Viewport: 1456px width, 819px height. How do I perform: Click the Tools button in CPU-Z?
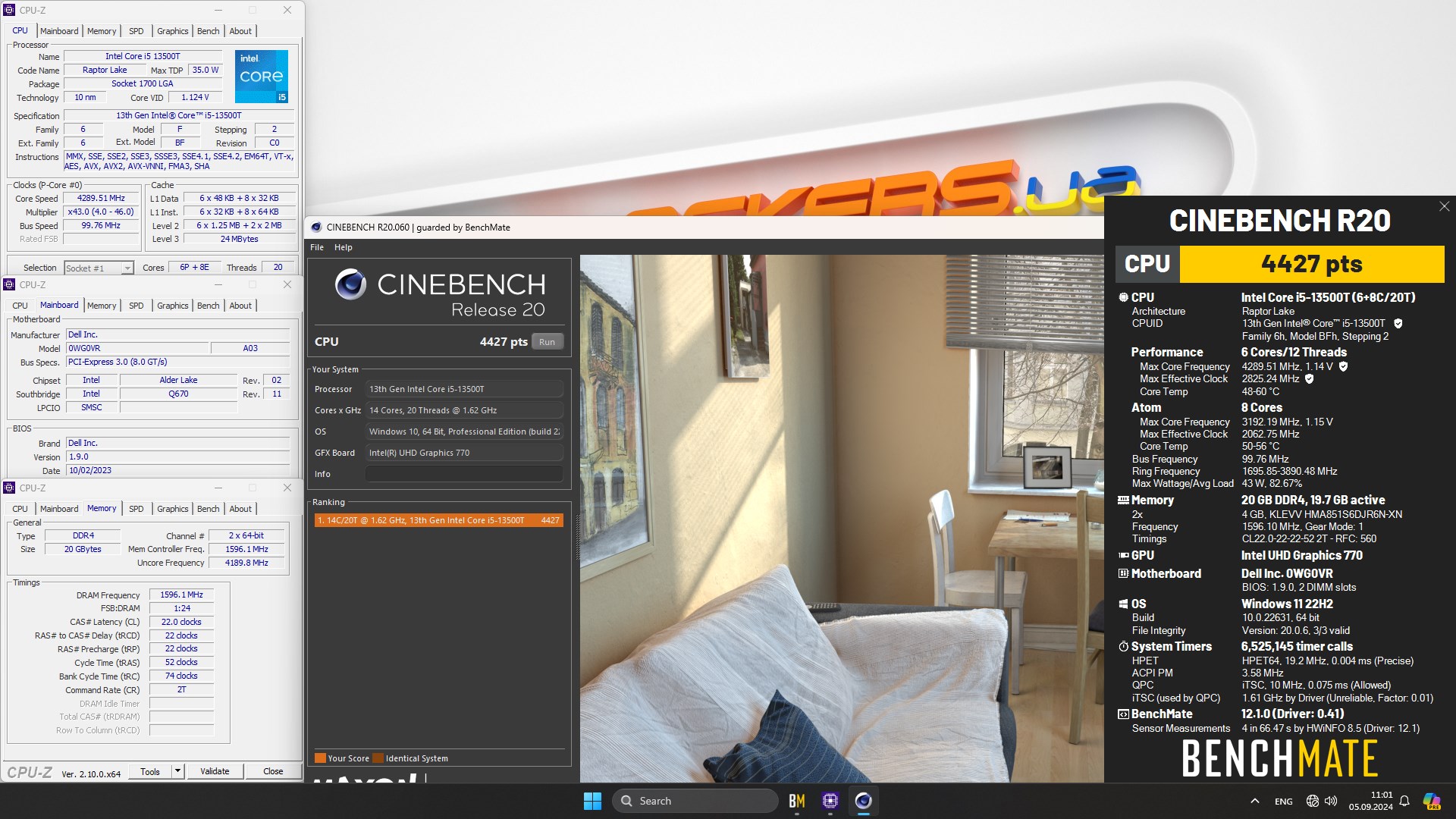click(150, 771)
